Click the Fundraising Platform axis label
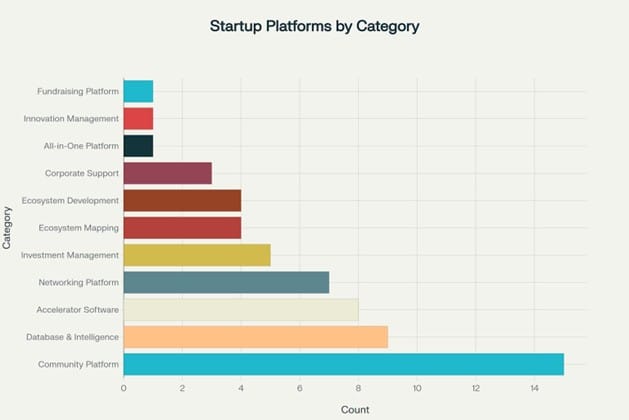Viewport: 629px width, 420px height. coord(78,91)
